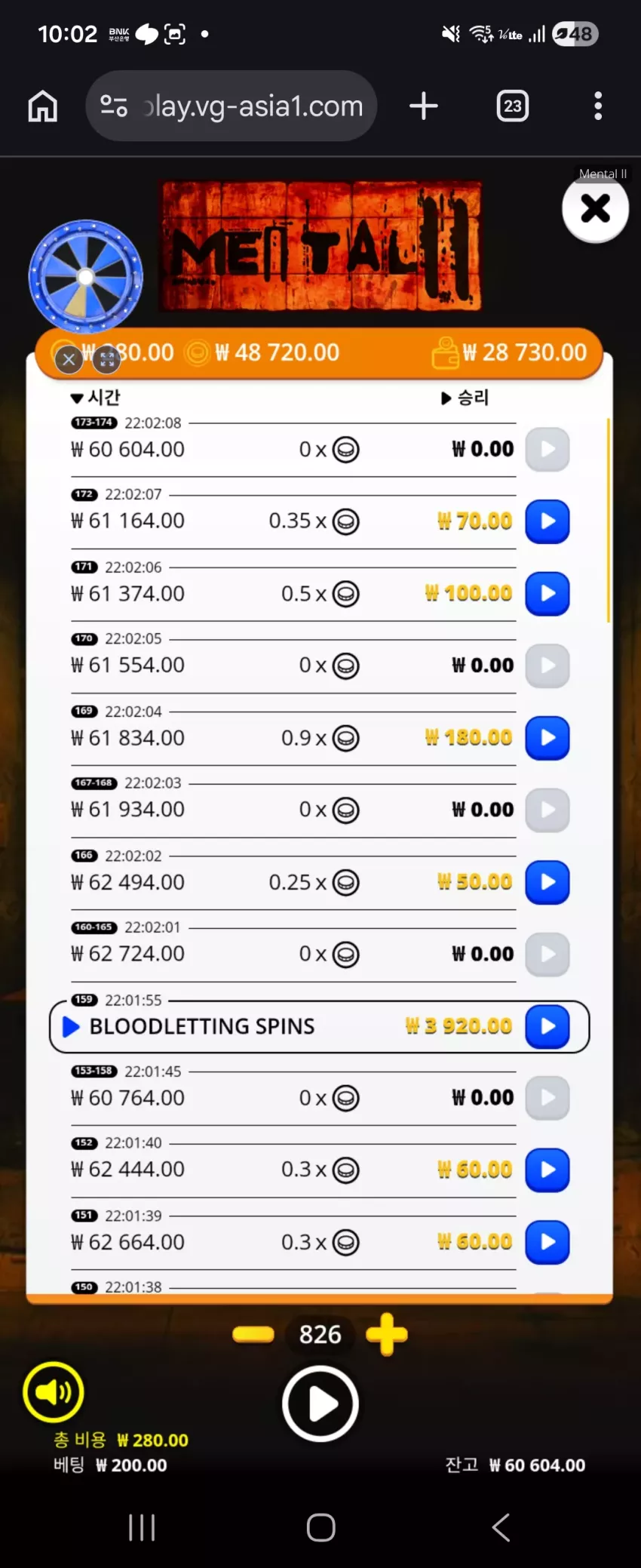Image resolution: width=641 pixels, height=1568 pixels.
Task: Go to the browser home page
Action: (43, 106)
